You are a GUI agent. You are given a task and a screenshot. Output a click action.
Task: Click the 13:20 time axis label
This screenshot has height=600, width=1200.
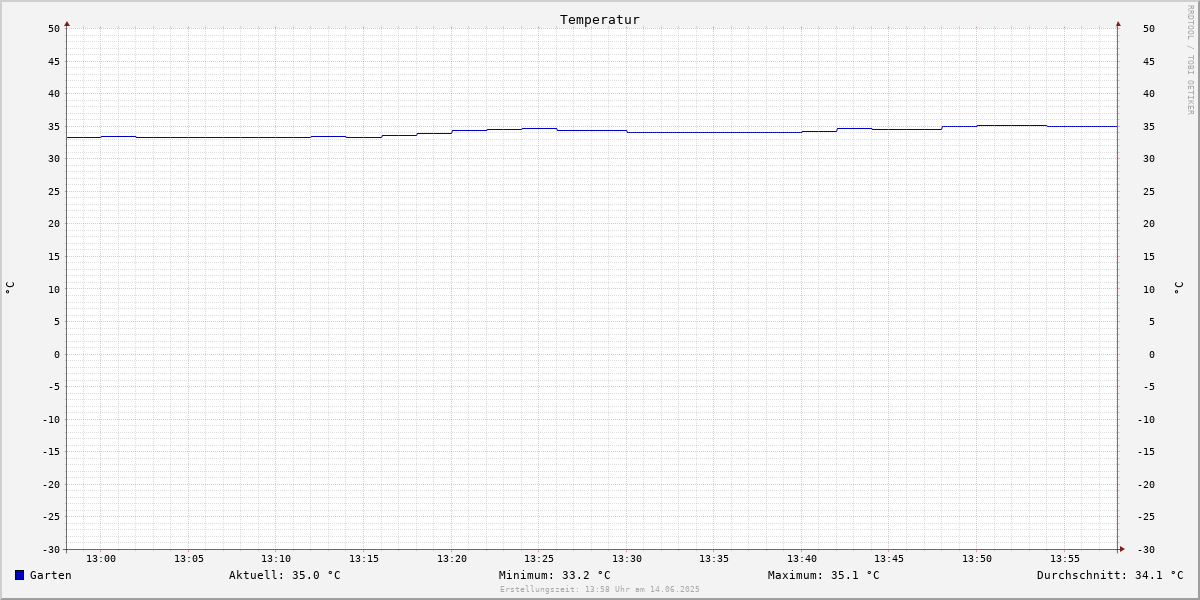452,558
